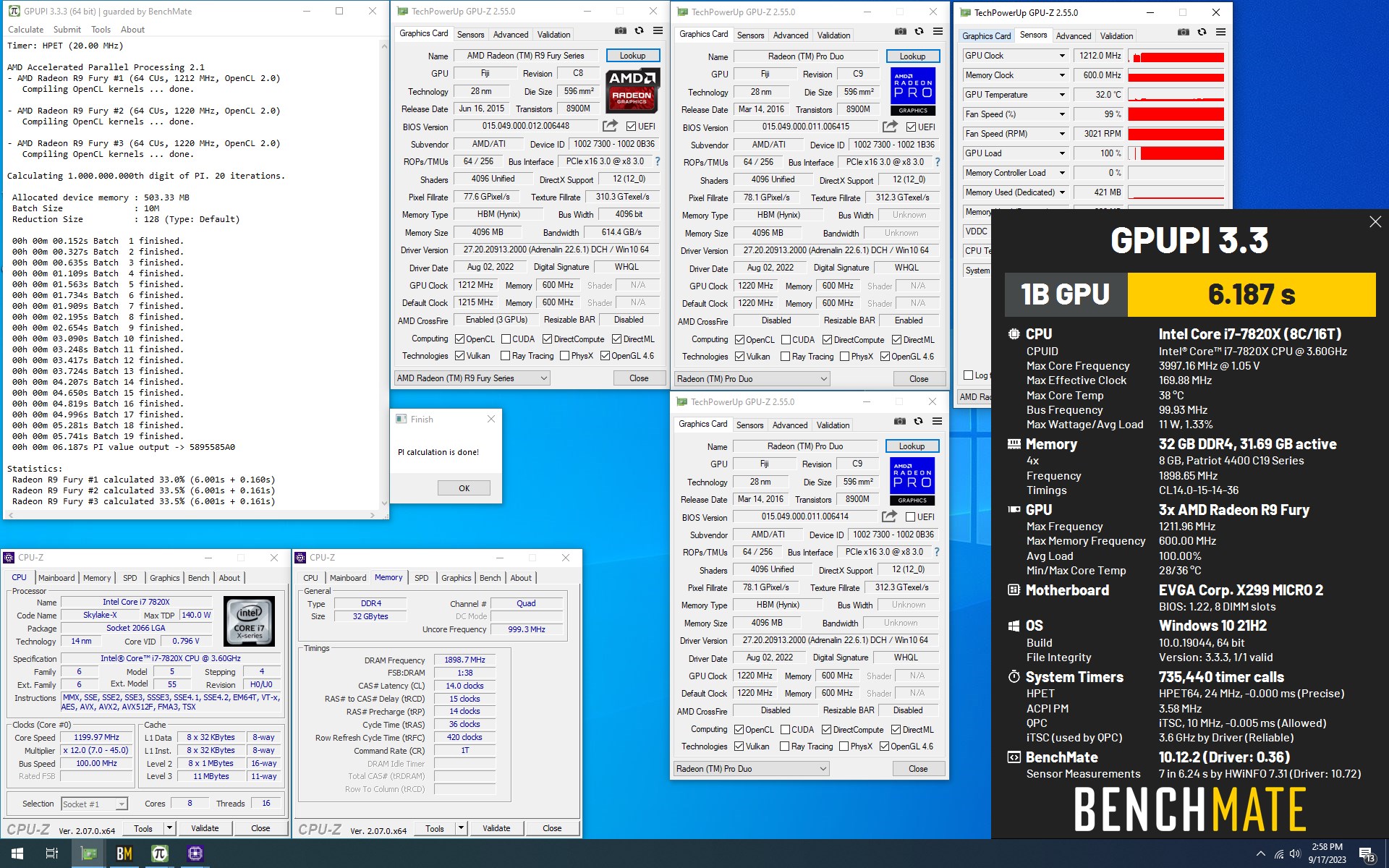Click refresh icon in R9 Fury GPU-Z window
Screen dimensions: 1389x868
pyautogui.click(x=639, y=31)
